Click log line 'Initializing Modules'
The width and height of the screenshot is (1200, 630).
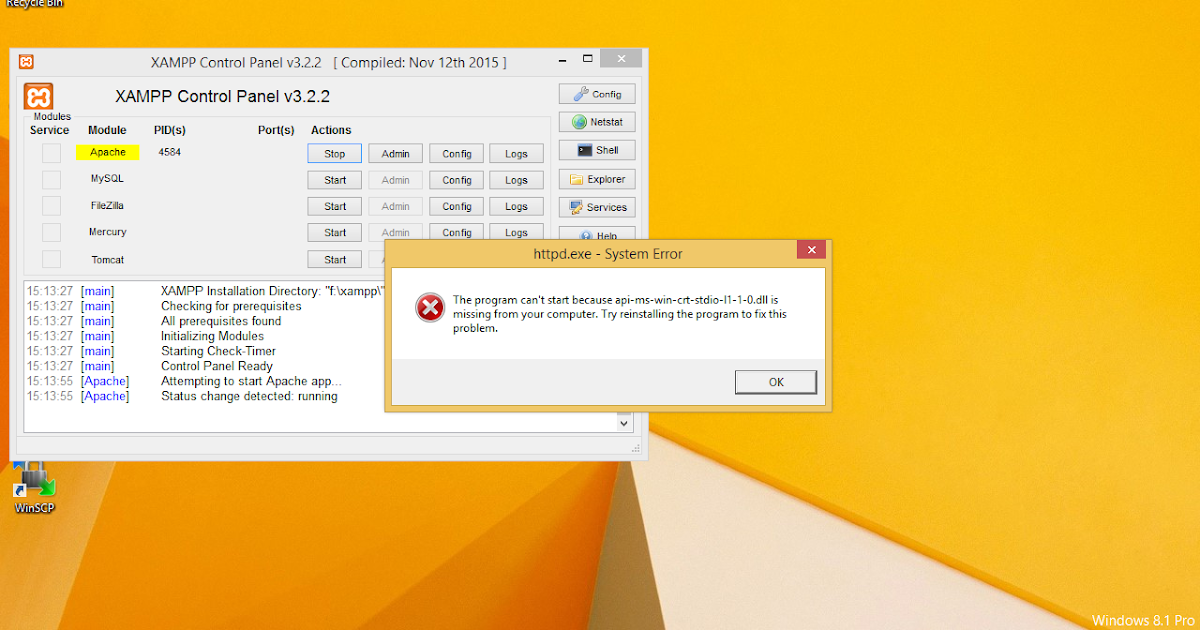coord(212,336)
